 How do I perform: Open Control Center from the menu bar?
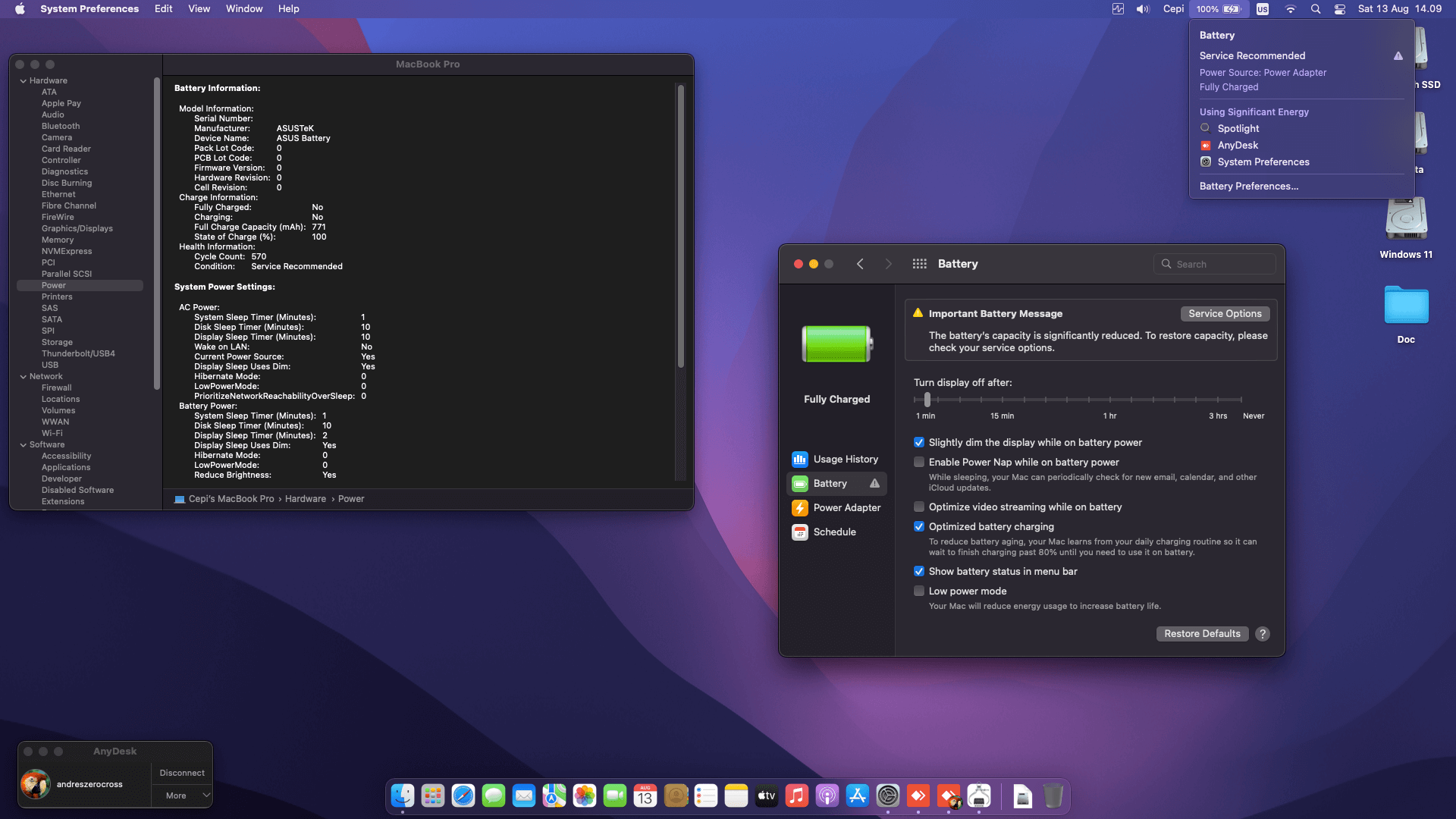pyautogui.click(x=1340, y=9)
